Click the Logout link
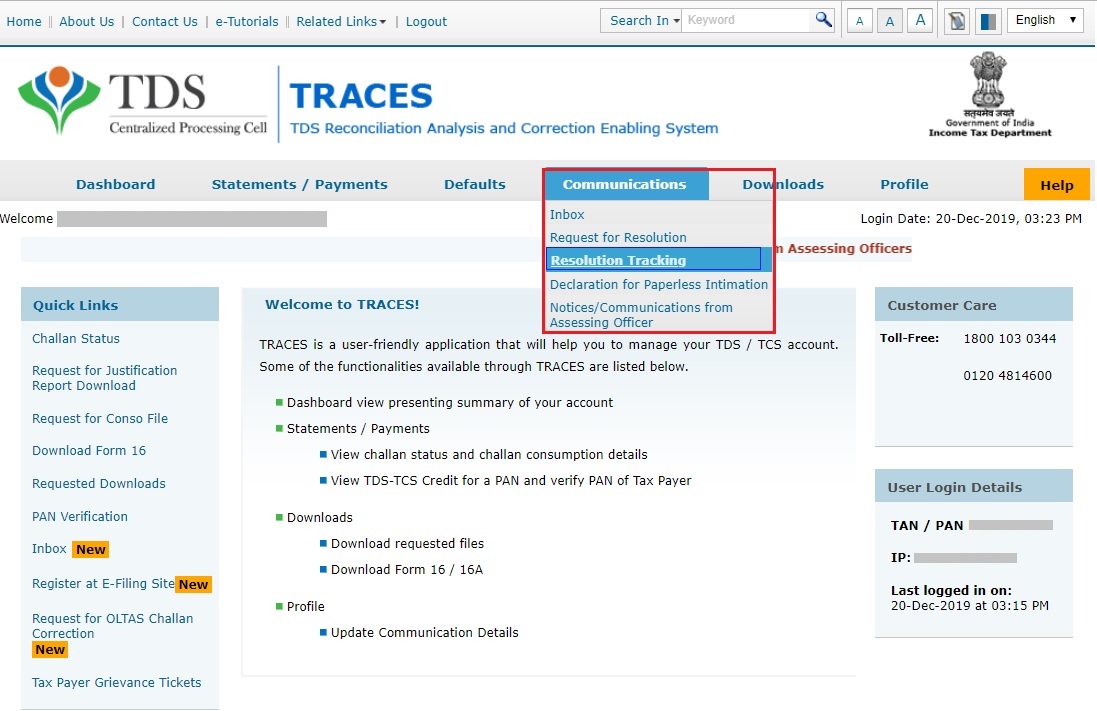The width and height of the screenshot is (1097, 711). point(426,21)
